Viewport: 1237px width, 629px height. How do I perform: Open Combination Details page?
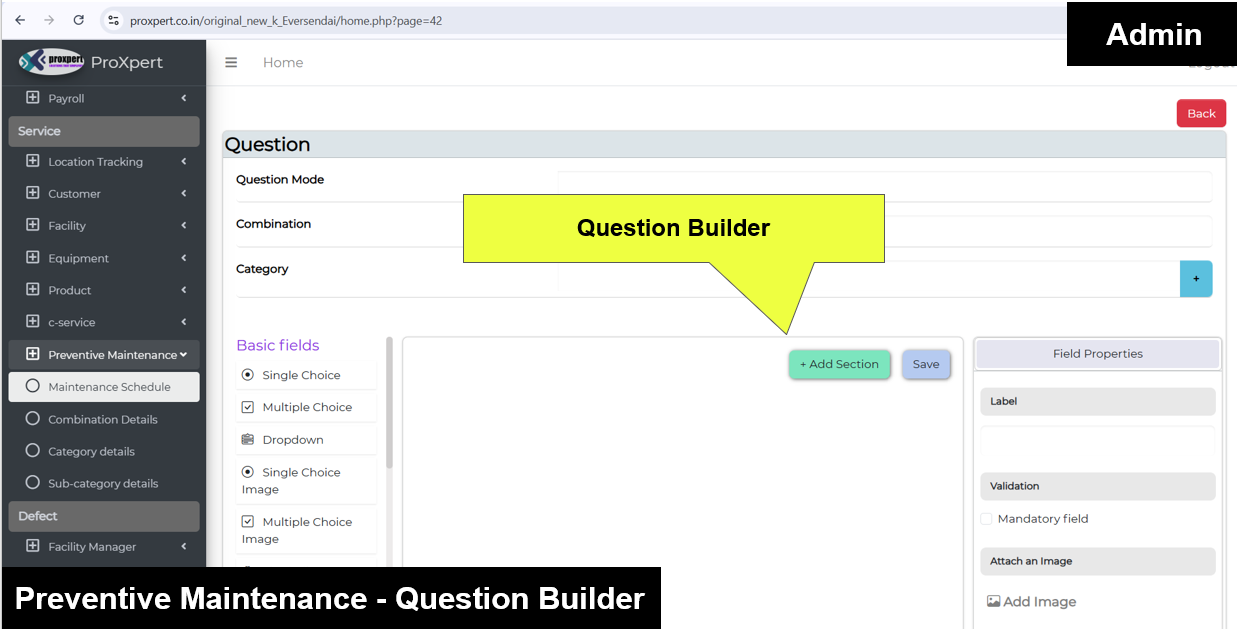[102, 419]
